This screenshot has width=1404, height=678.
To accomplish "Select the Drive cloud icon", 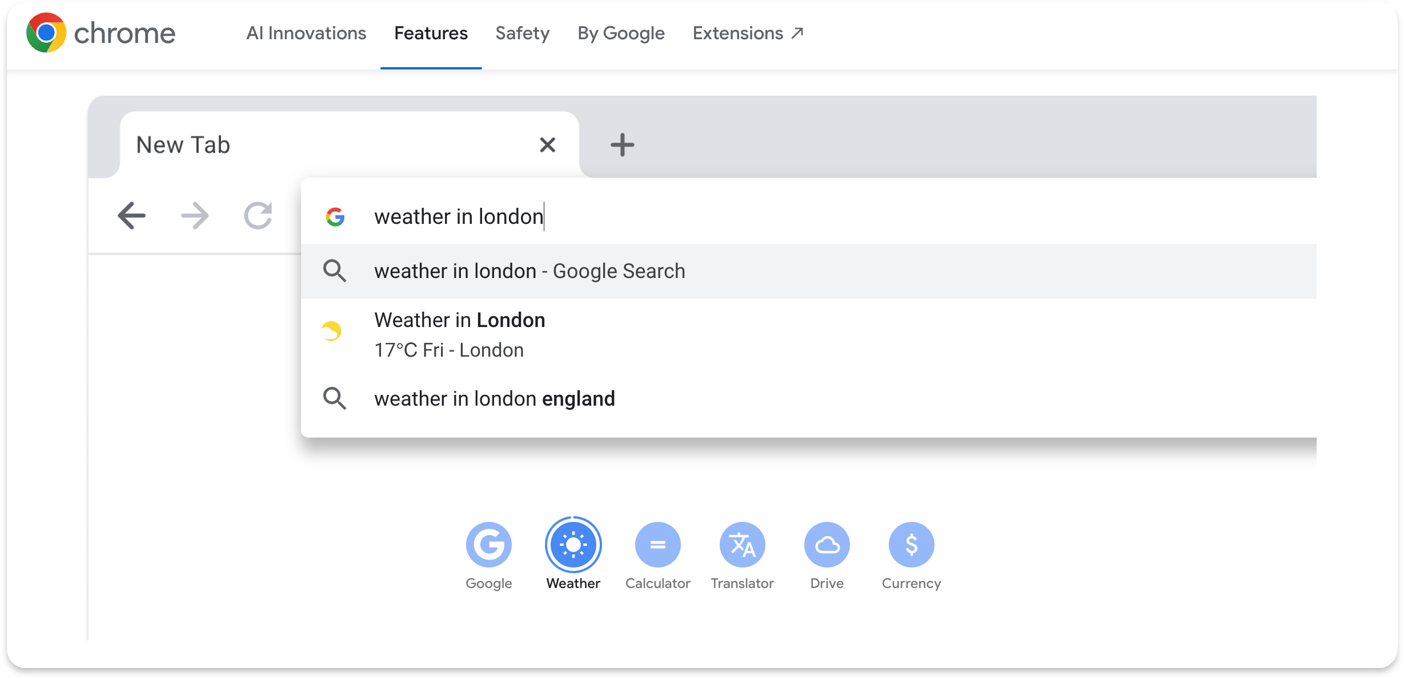I will point(827,545).
